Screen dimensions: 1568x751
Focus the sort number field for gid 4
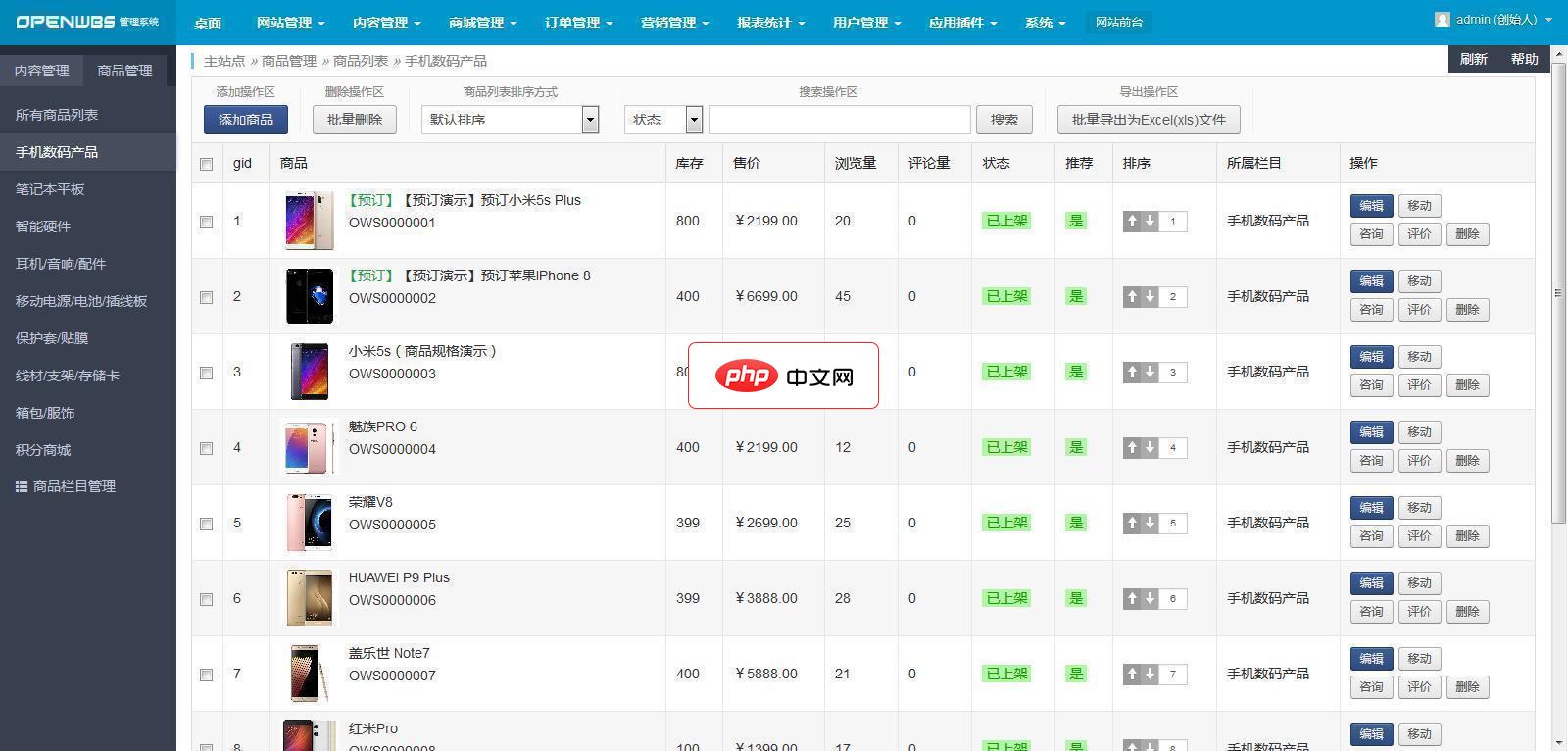coord(1173,448)
